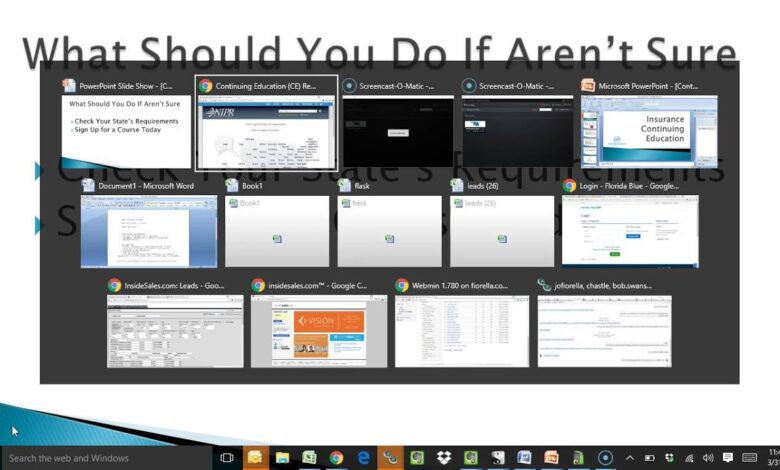780x470 pixels.
Task: Open the highlighted chat app taskbar icon
Action: 390,458
